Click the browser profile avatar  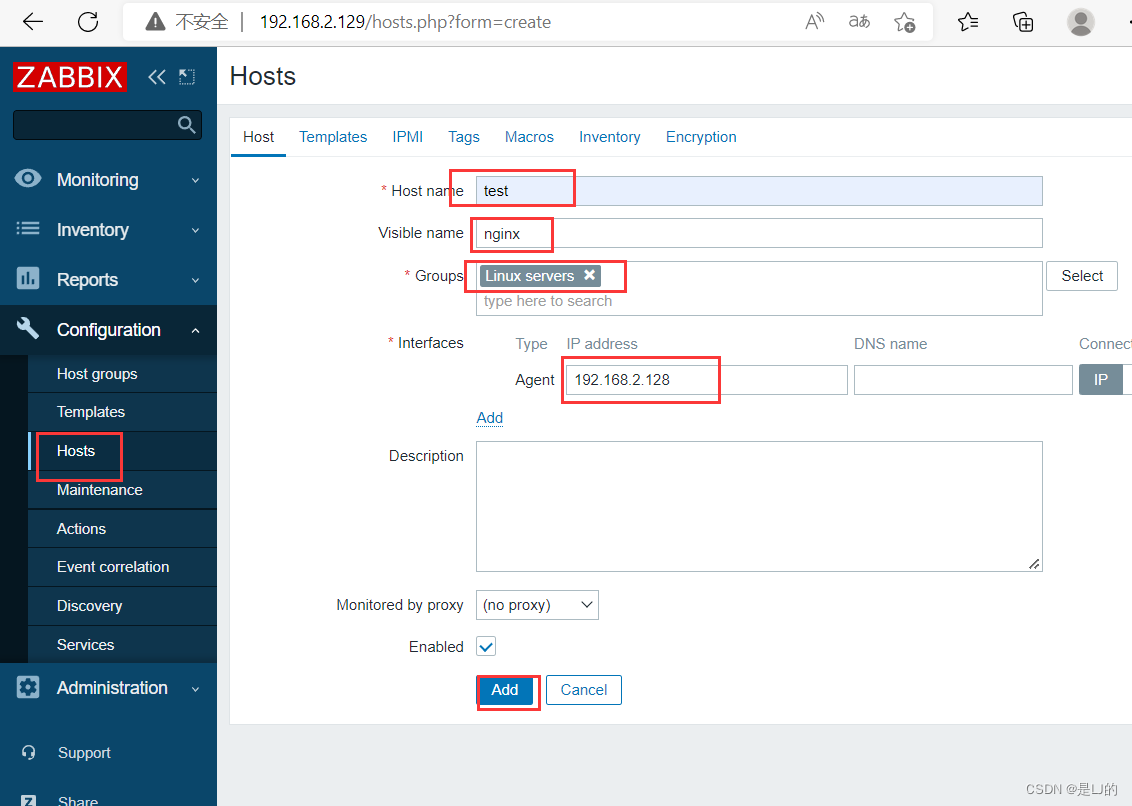coord(1081,22)
